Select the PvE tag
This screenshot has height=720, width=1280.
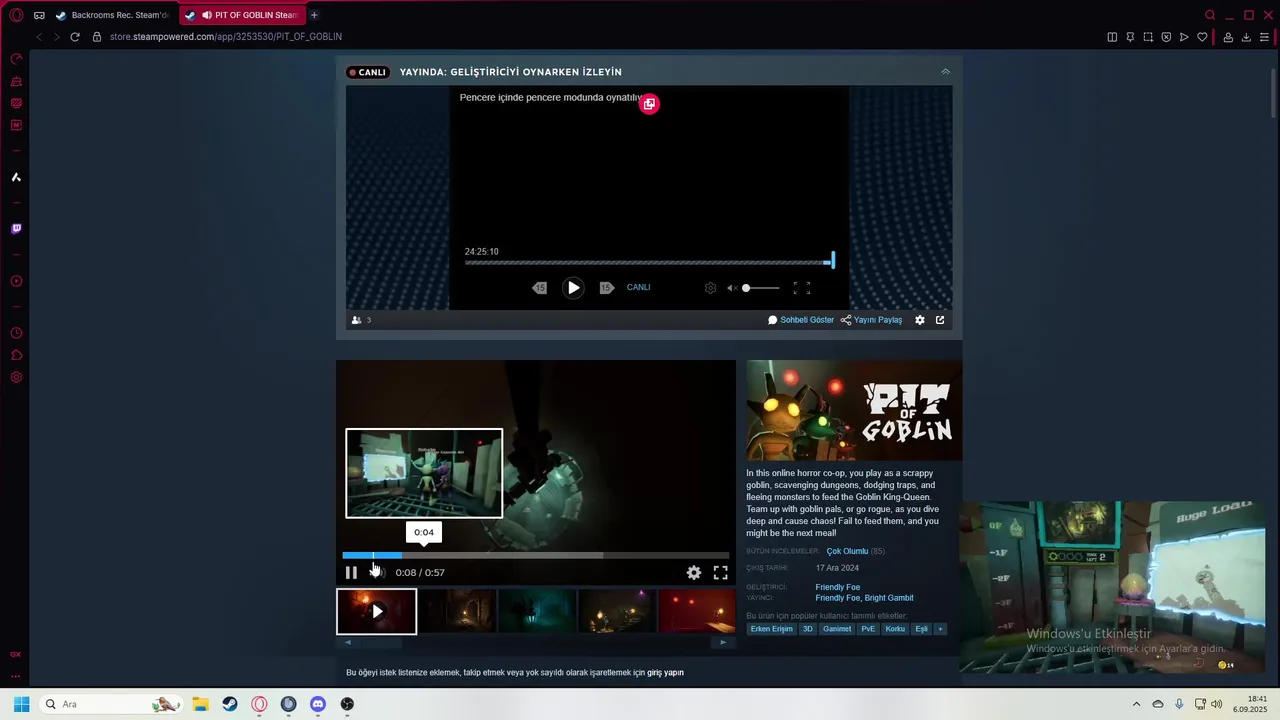[x=868, y=629]
